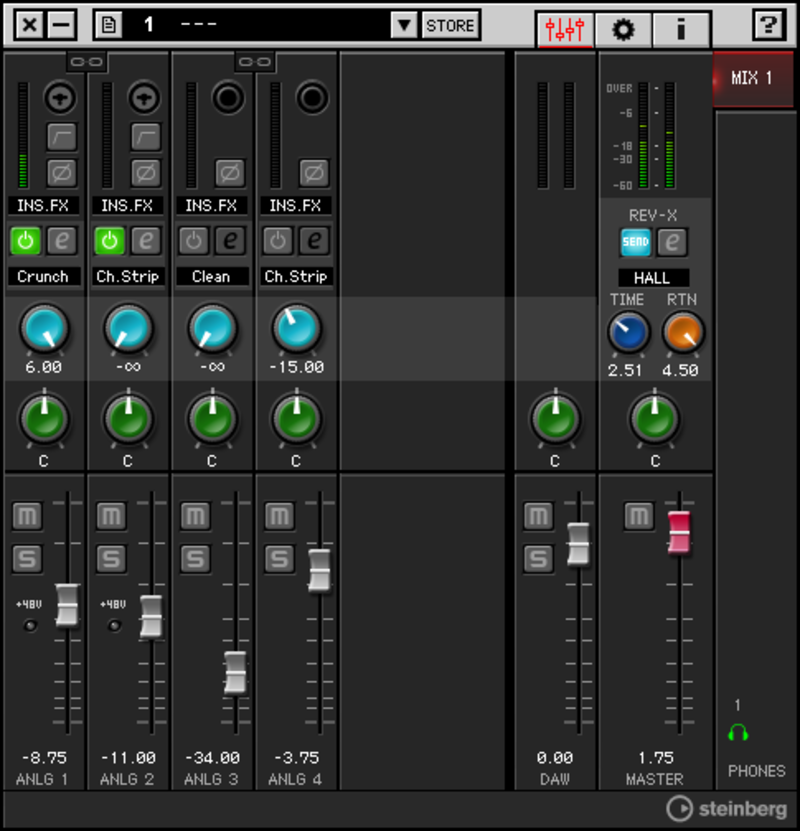Viewport: 800px width, 831px height.
Task: Mute the ANLG 3 channel
Action: [195, 516]
